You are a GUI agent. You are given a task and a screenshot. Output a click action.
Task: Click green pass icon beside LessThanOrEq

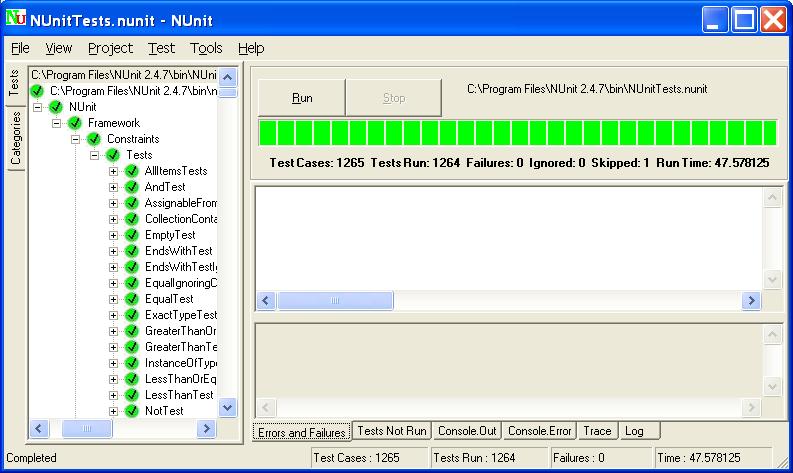[x=131, y=379]
